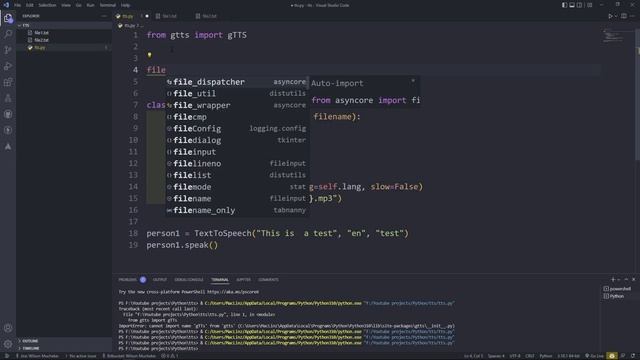
Task: Split the editor to the right
Action: pyautogui.click(x=624, y=16)
